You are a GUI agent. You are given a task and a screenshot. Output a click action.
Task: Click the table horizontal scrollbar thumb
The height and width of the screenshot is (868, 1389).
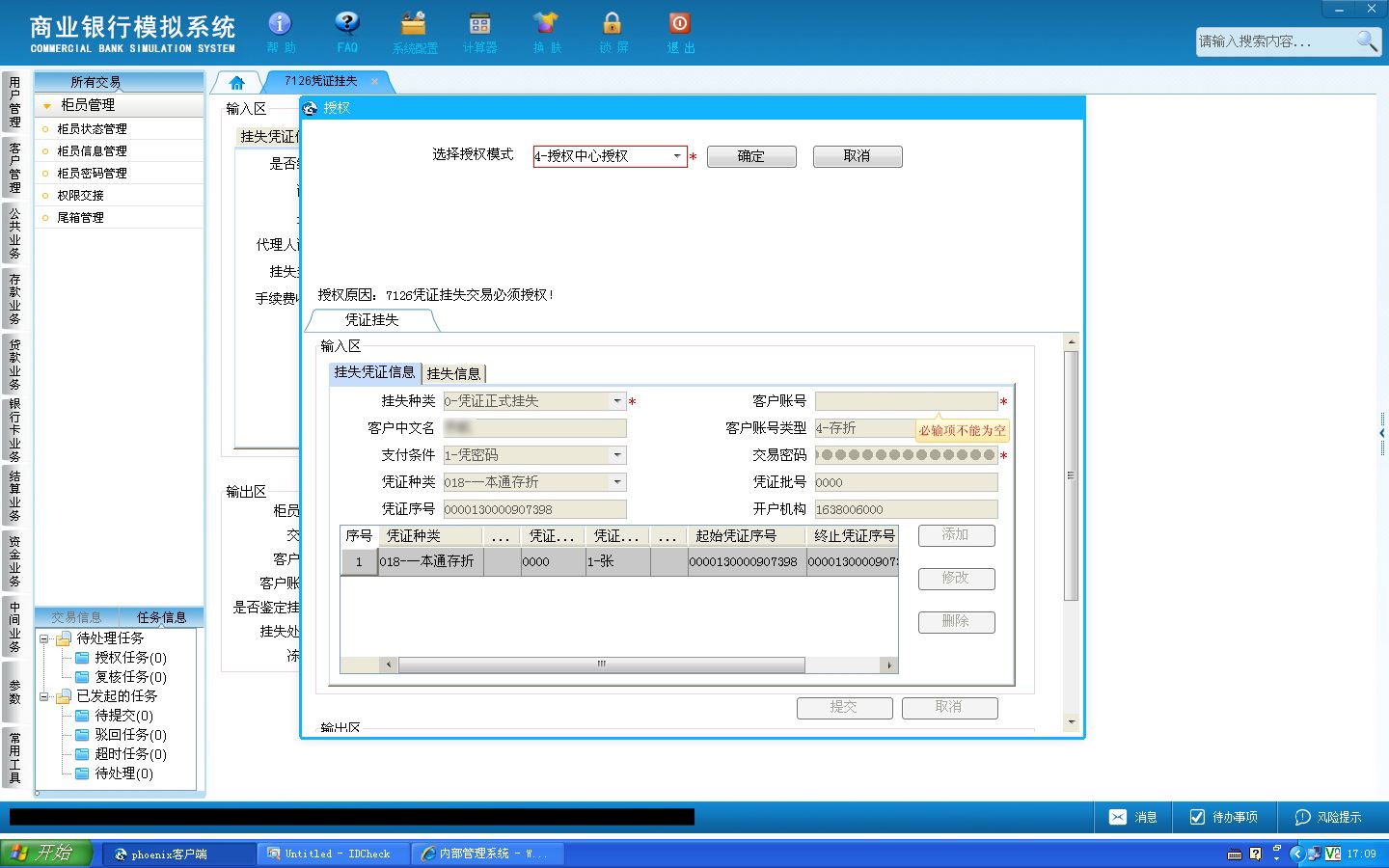click(601, 665)
